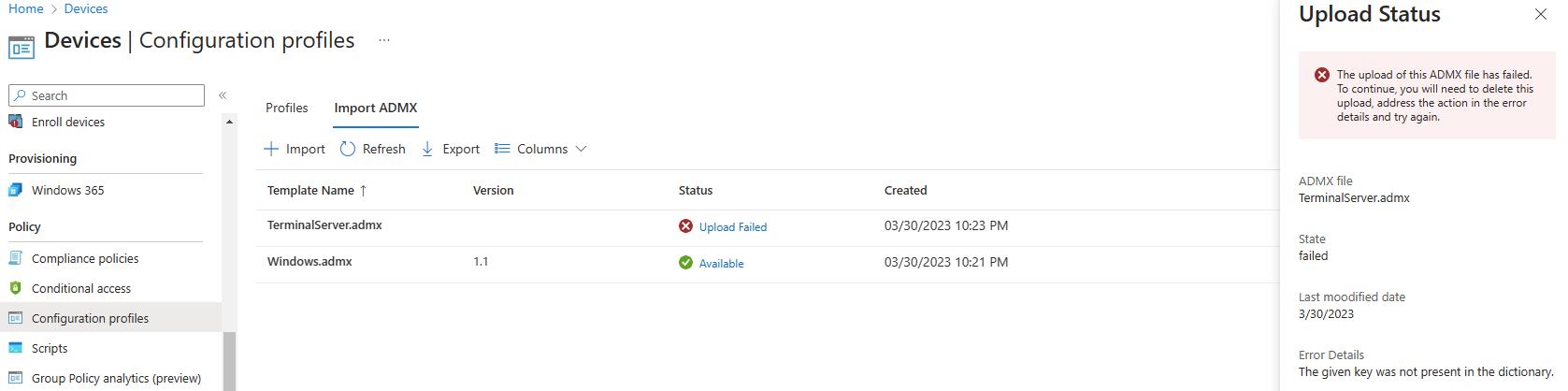Click the Refresh icon in toolbar
Screen dimensions: 1568x391
tap(348, 149)
